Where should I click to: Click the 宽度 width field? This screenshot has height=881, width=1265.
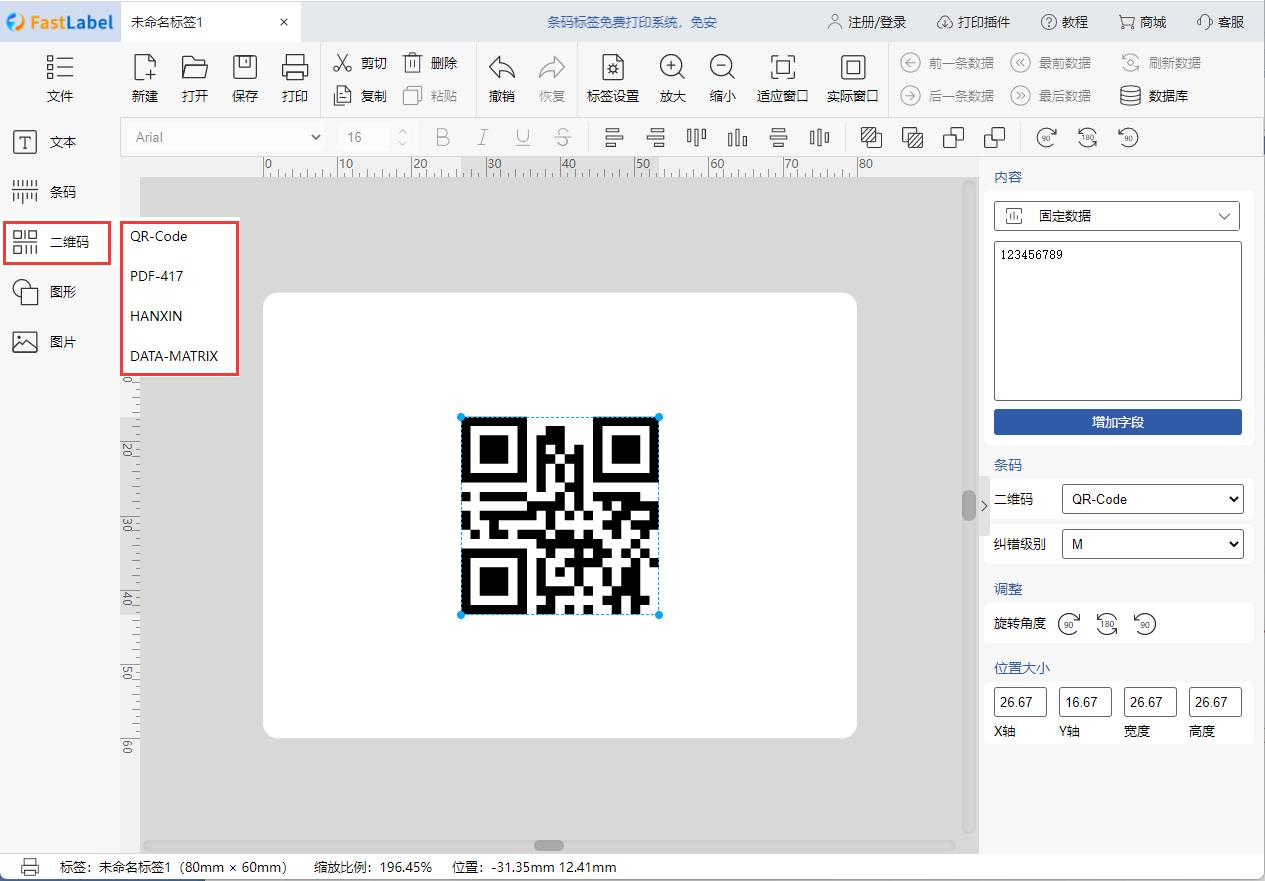pos(1150,702)
